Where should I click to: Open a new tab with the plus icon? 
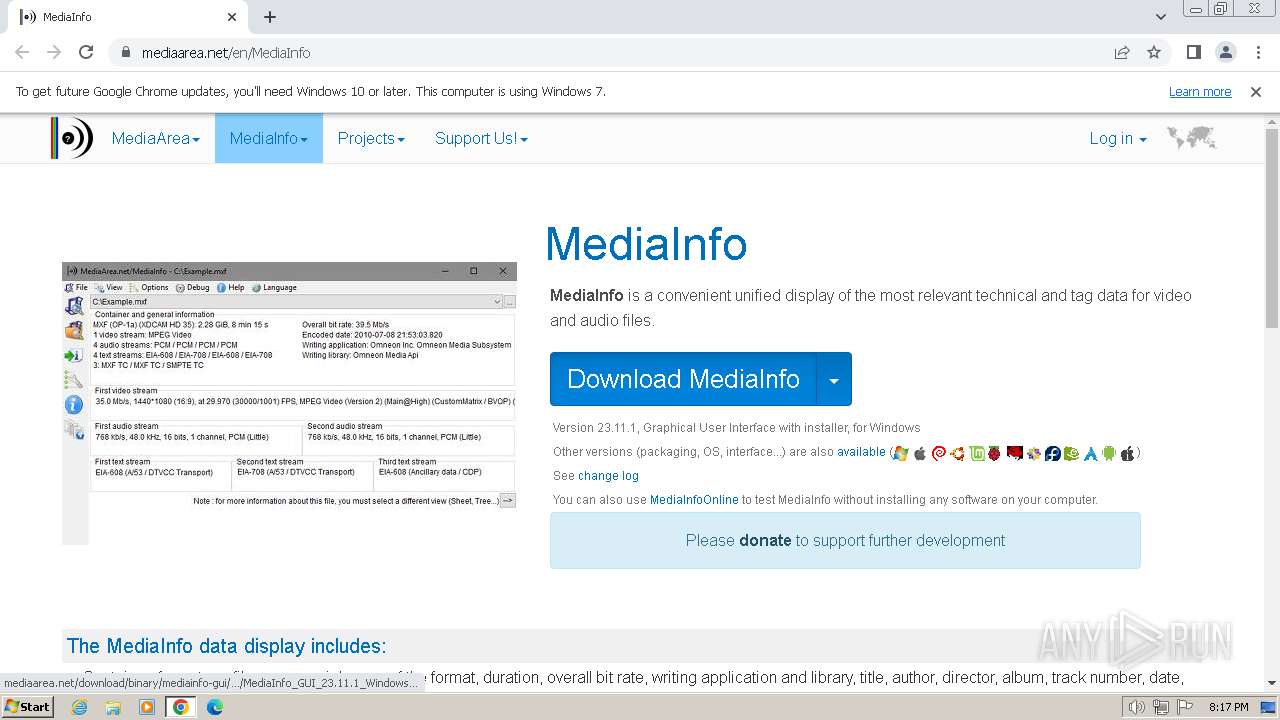pyautogui.click(x=270, y=17)
